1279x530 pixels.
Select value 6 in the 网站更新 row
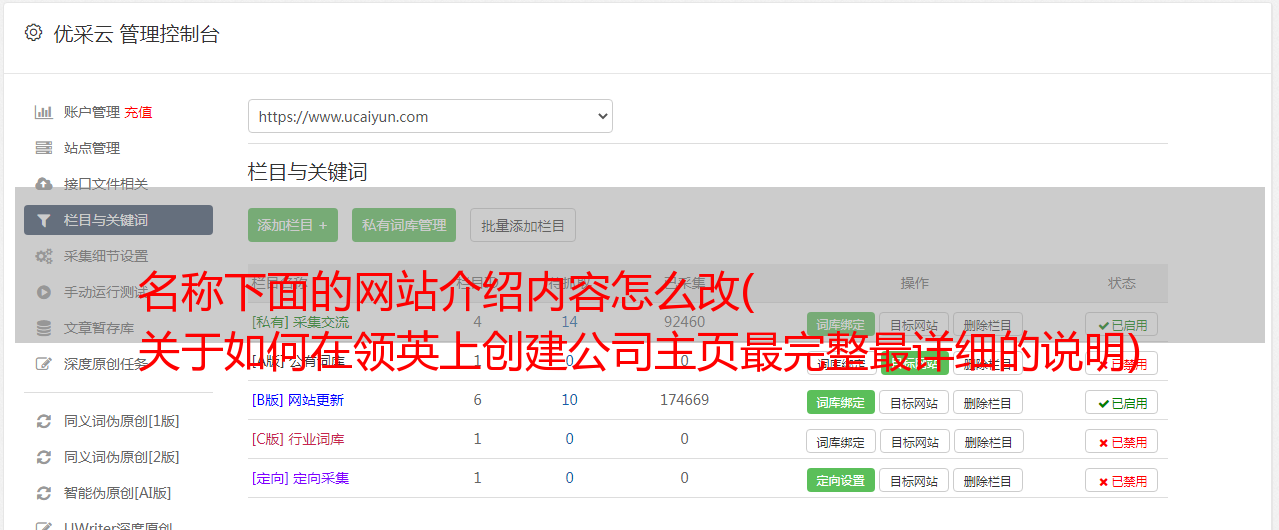(x=477, y=400)
